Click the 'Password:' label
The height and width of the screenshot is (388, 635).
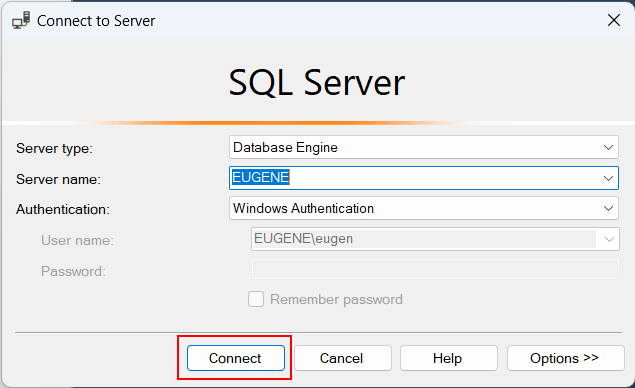coord(73,271)
